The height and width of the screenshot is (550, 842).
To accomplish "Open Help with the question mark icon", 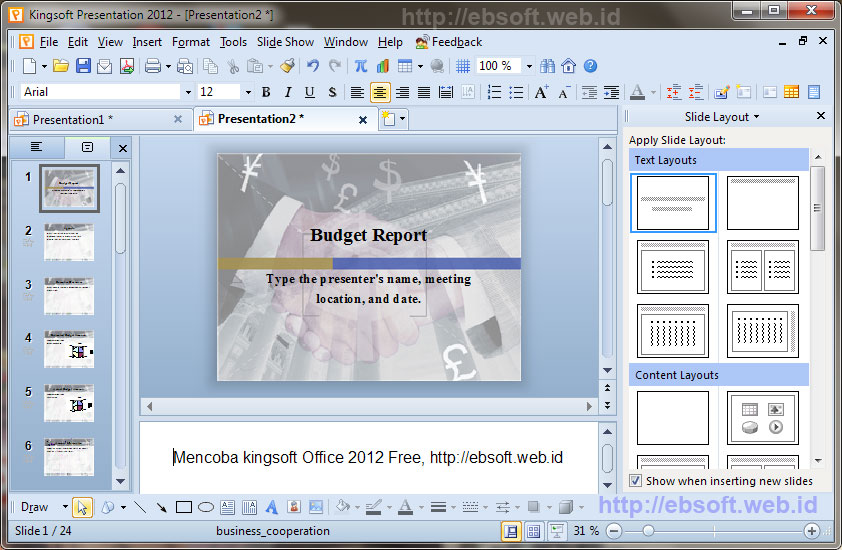I will click(x=590, y=66).
